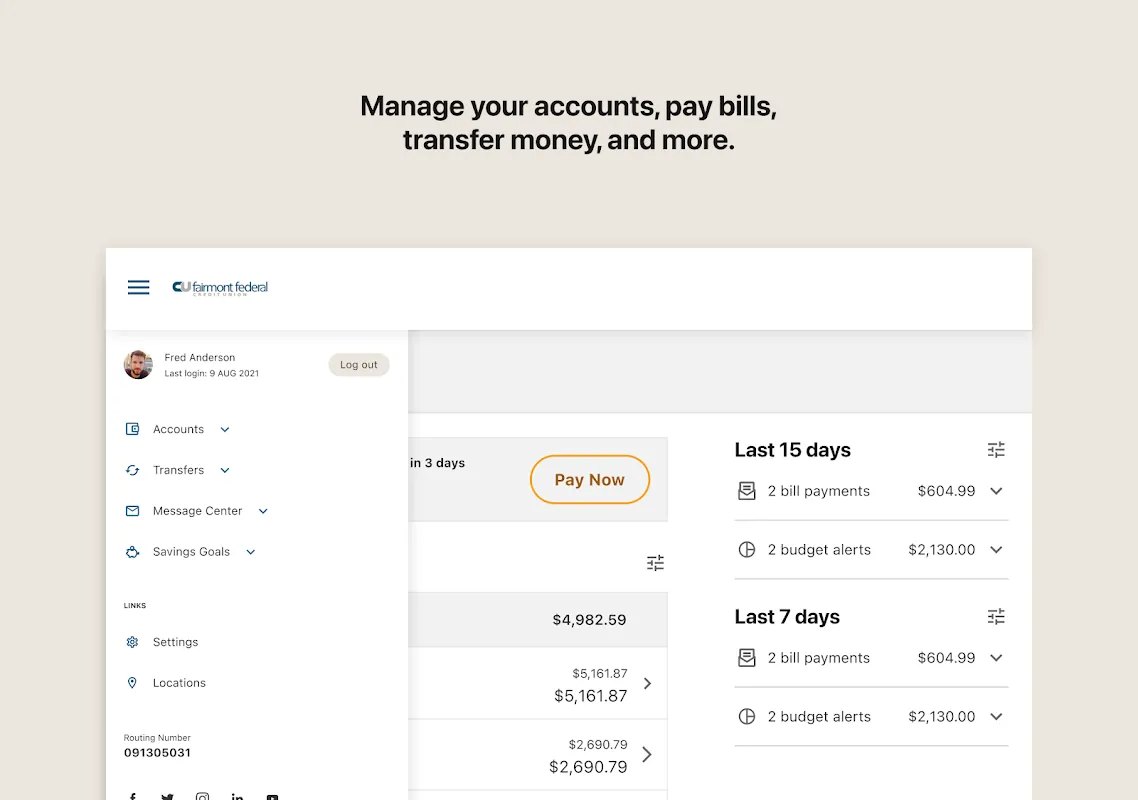Click the Pay Now button
Image resolution: width=1138 pixels, height=800 pixels.
point(590,480)
